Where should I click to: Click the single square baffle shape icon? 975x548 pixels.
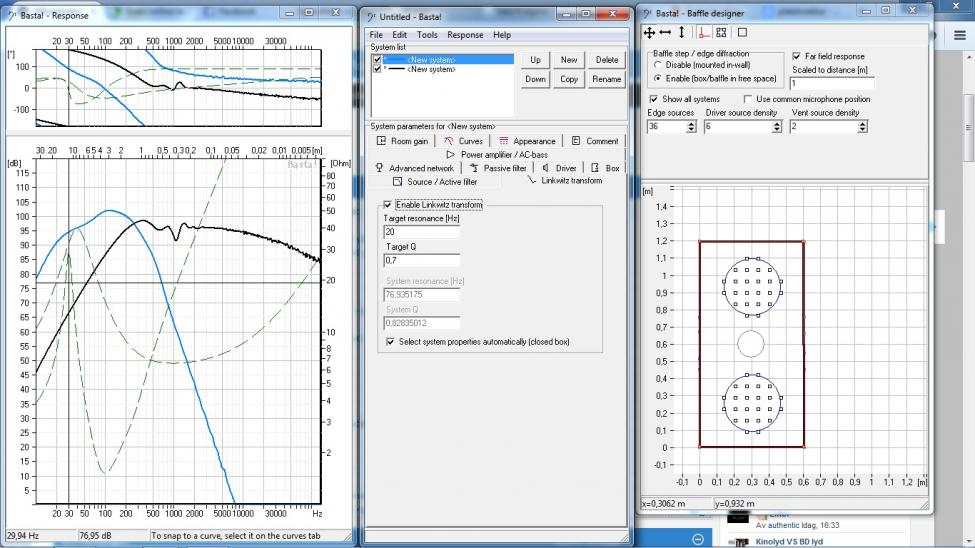pyautogui.click(x=742, y=32)
